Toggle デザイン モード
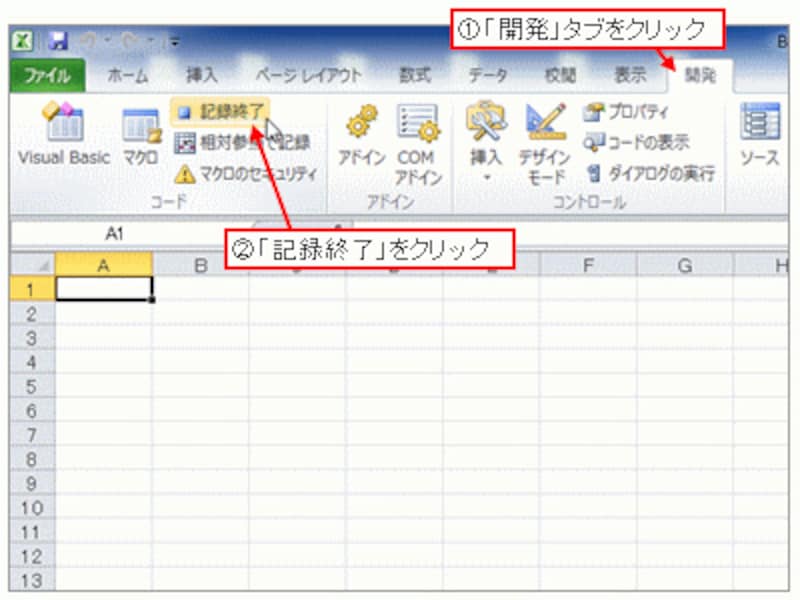The image size is (800, 600). pos(545,145)
